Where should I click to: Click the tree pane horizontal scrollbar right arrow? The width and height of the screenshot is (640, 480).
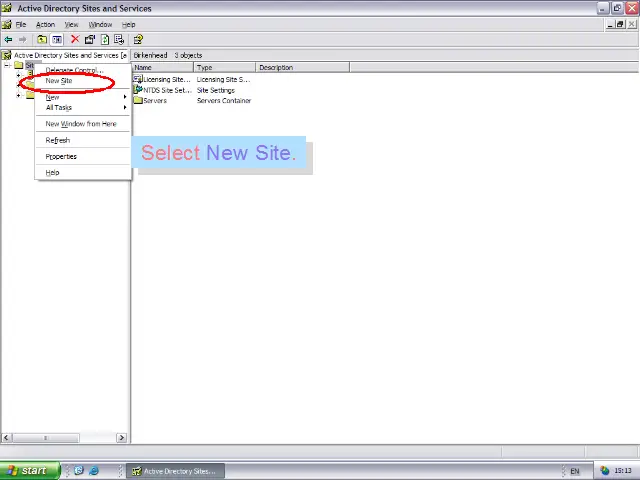click(x=122, y=437)
